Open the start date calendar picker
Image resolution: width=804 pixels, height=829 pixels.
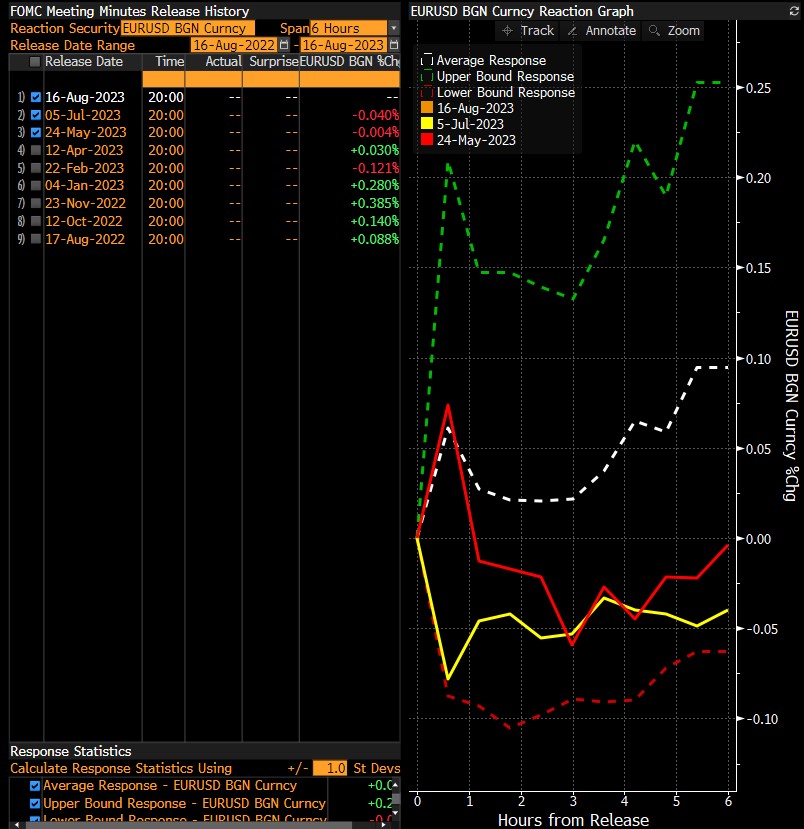pos(283,45)
